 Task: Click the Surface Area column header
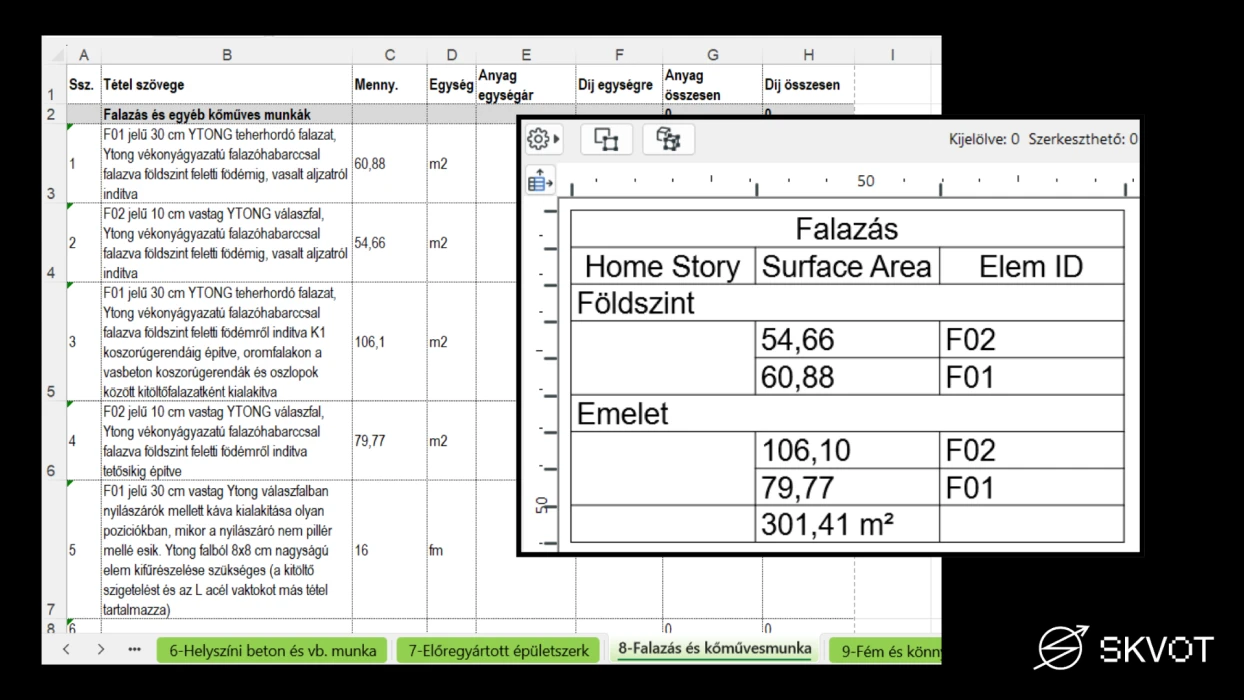point(846,267)
